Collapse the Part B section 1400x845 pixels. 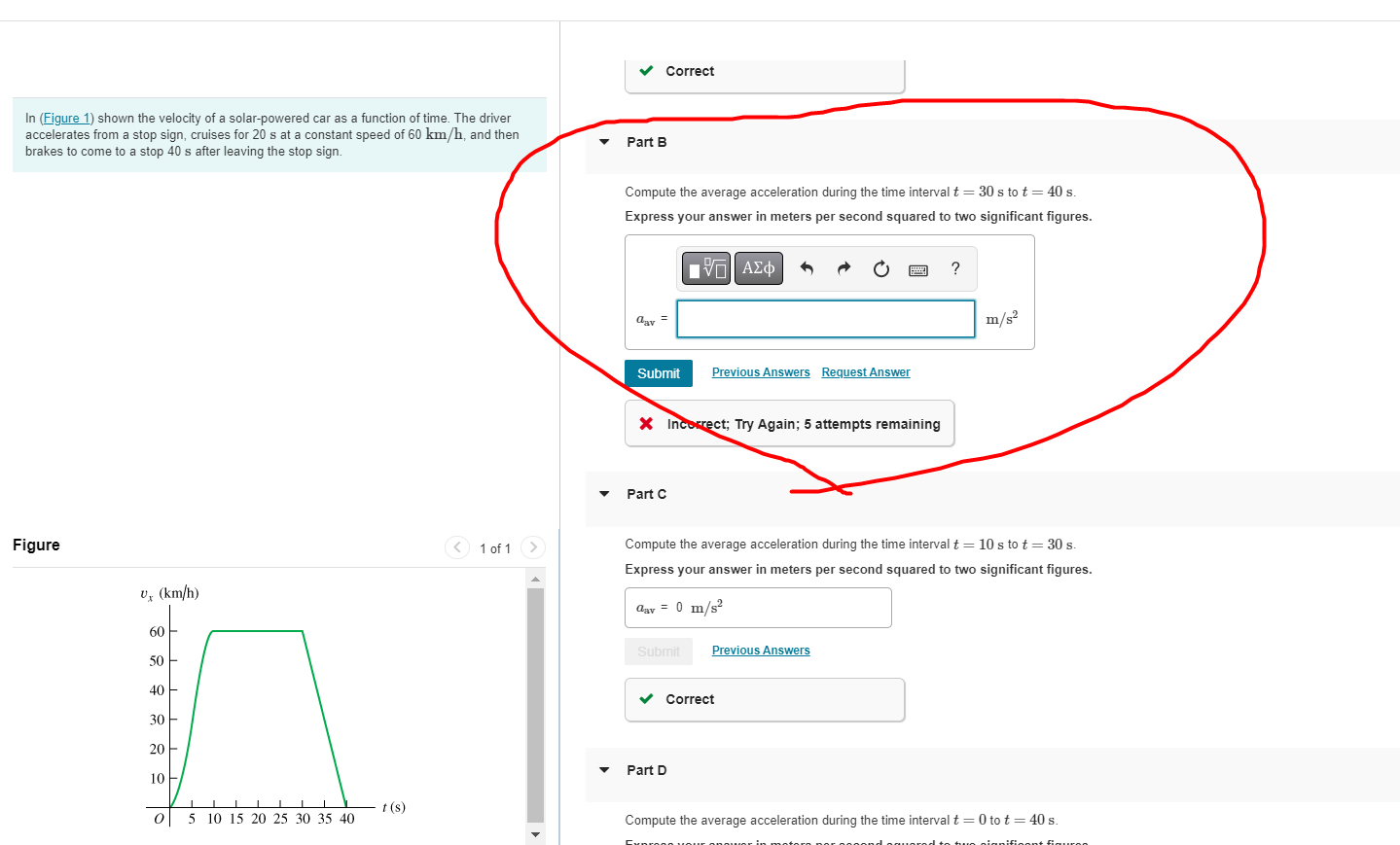[602, 142]
